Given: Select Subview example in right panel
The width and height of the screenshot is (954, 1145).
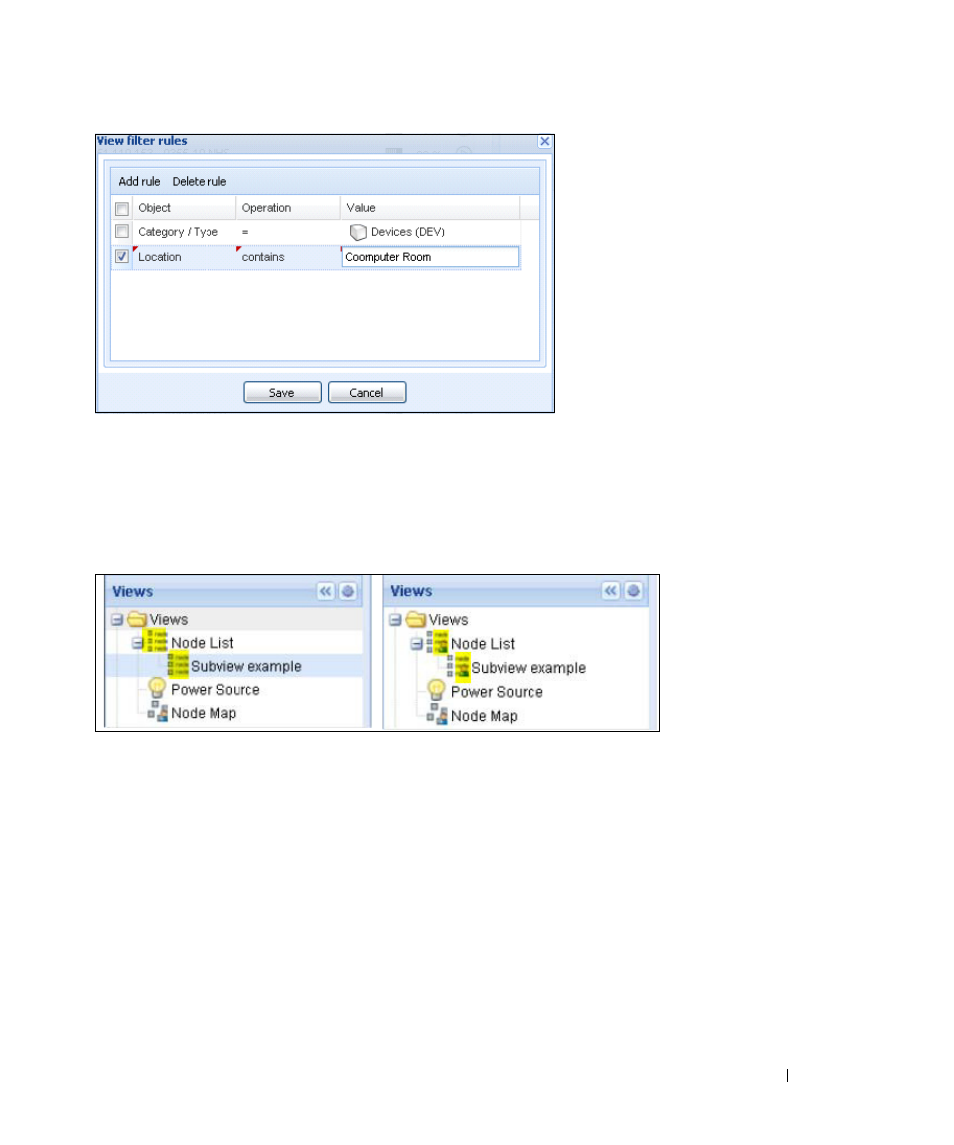Looking at the screenshot, I should [x=528, y=668].
